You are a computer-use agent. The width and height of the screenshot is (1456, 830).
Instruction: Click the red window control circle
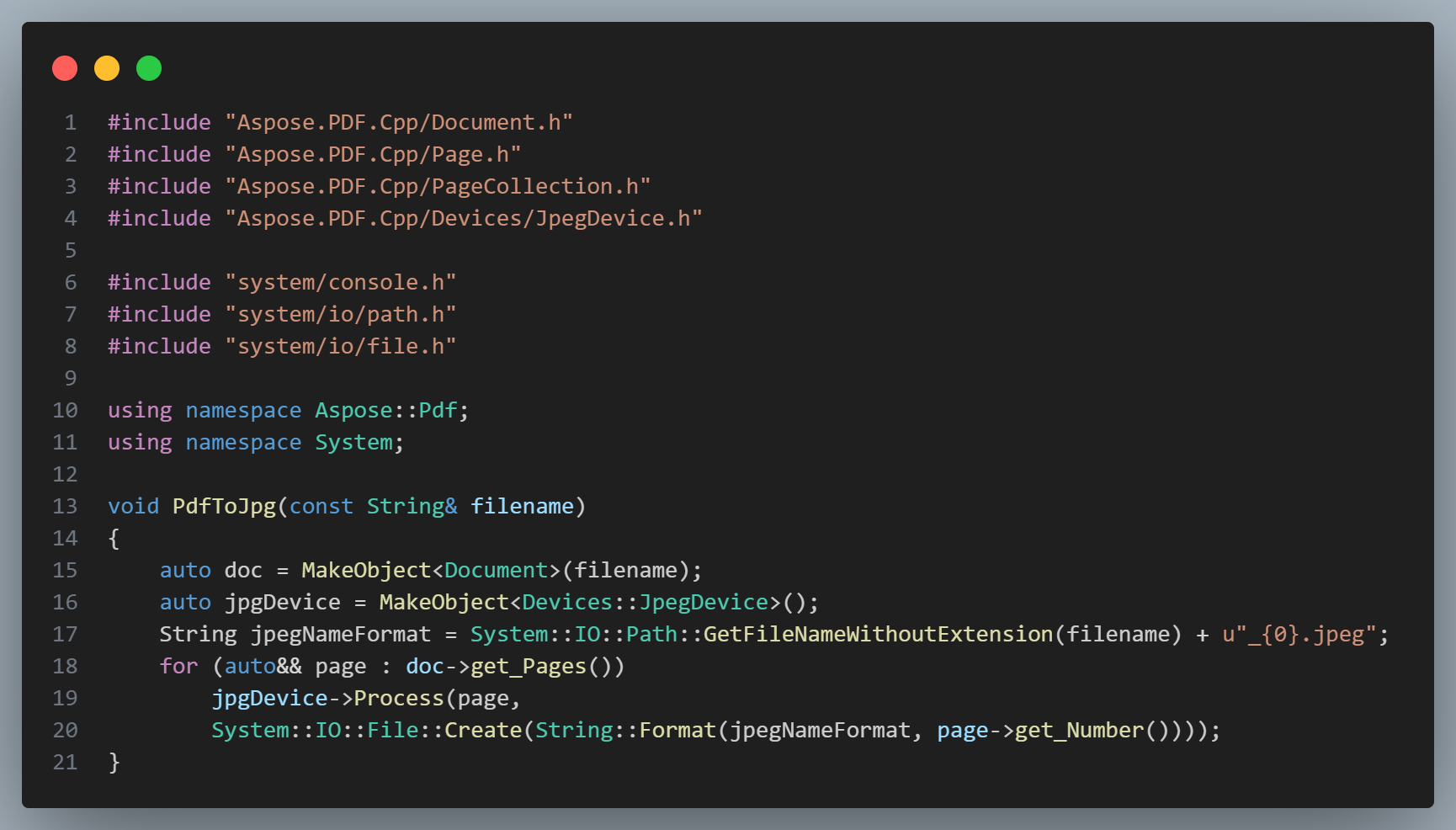[x=65, y=68]
